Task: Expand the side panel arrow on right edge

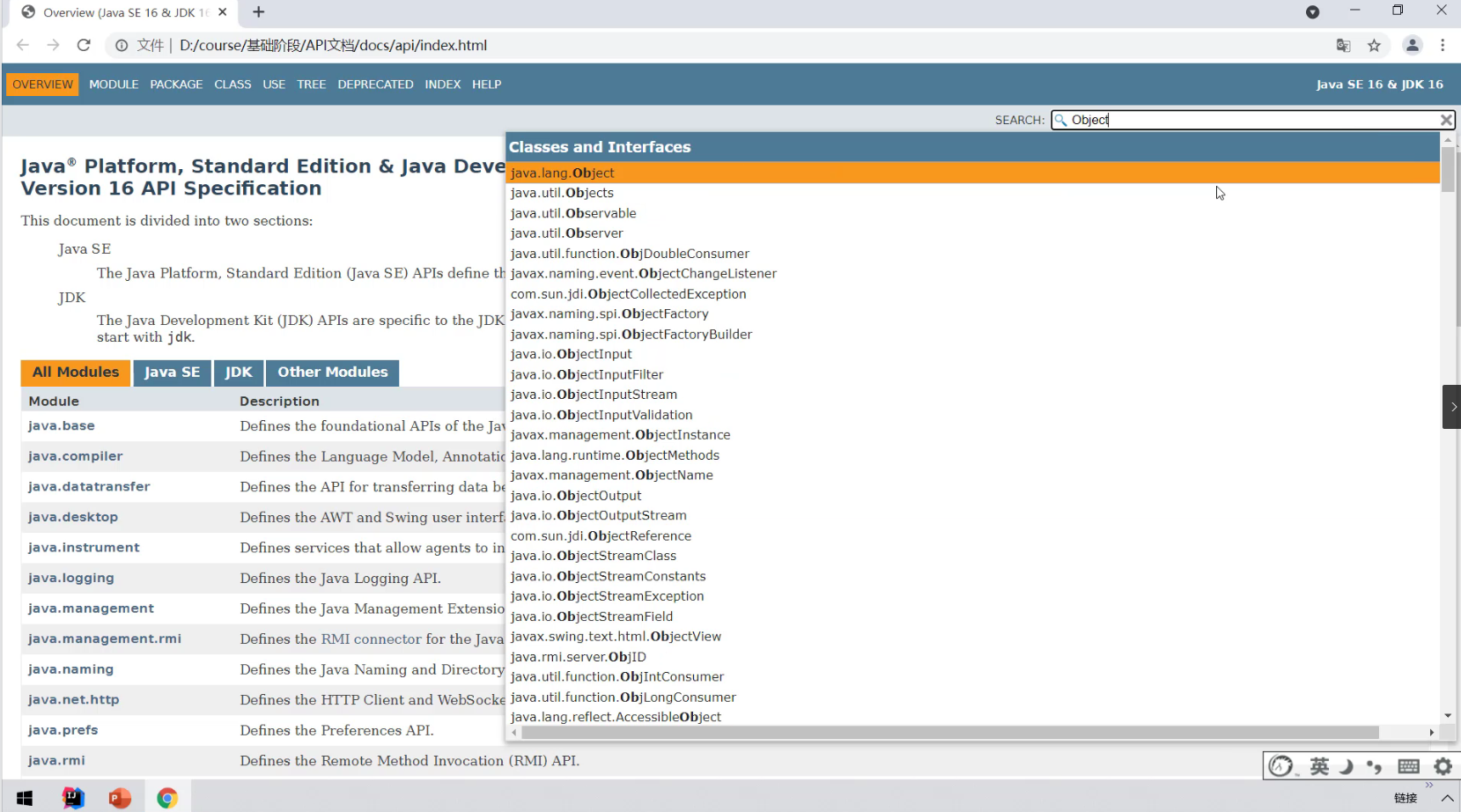Action: coord(1451,407)
